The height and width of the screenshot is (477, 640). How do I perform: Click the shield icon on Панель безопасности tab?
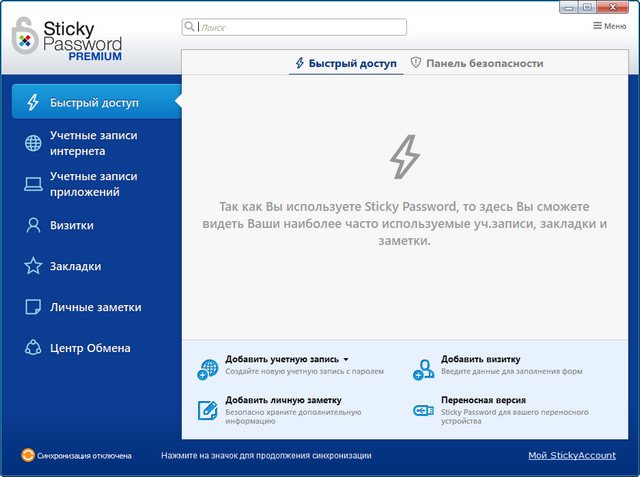(x=416, y=62)
